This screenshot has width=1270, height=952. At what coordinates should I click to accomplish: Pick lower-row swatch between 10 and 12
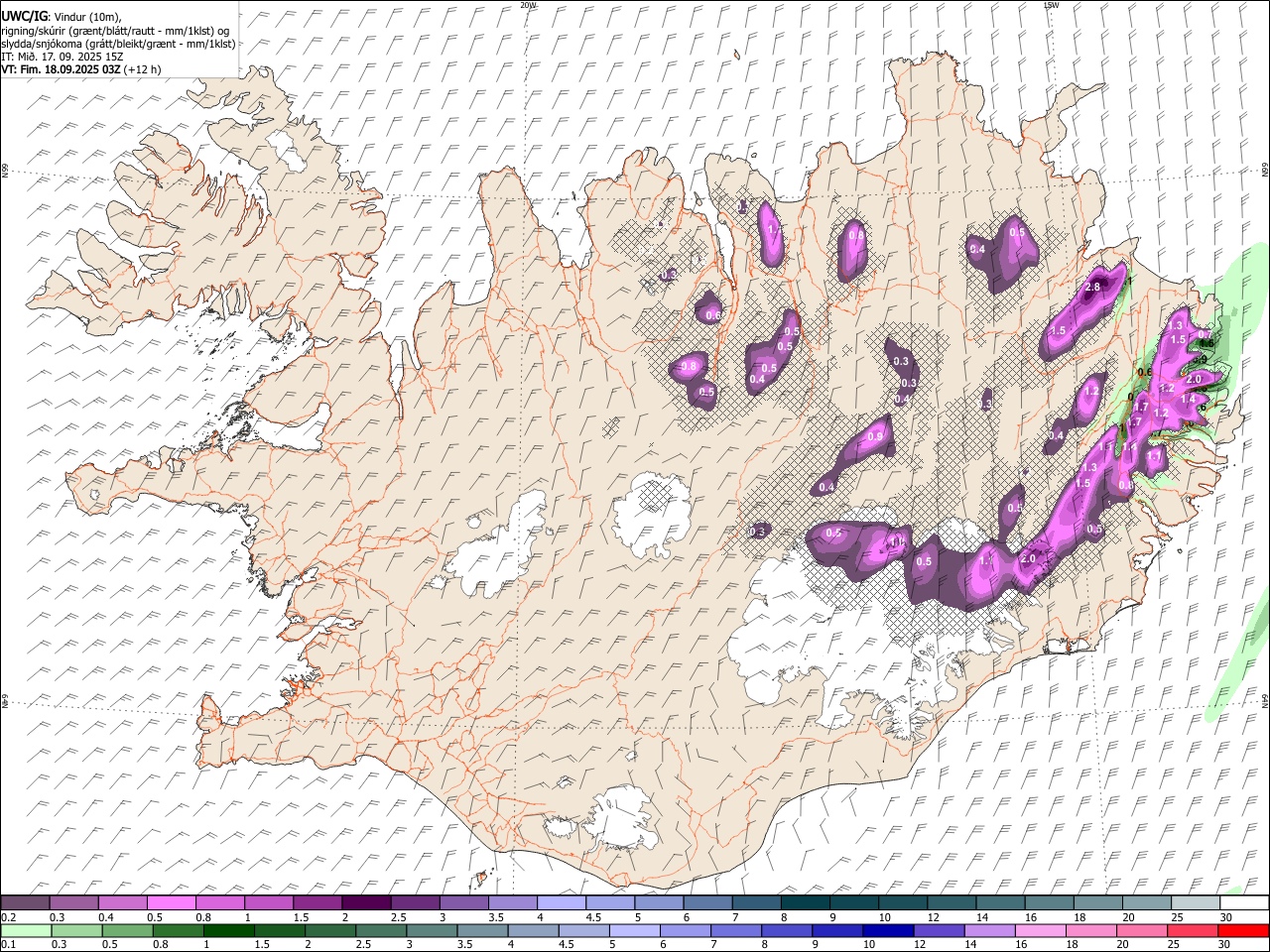[x=889, y=930]
